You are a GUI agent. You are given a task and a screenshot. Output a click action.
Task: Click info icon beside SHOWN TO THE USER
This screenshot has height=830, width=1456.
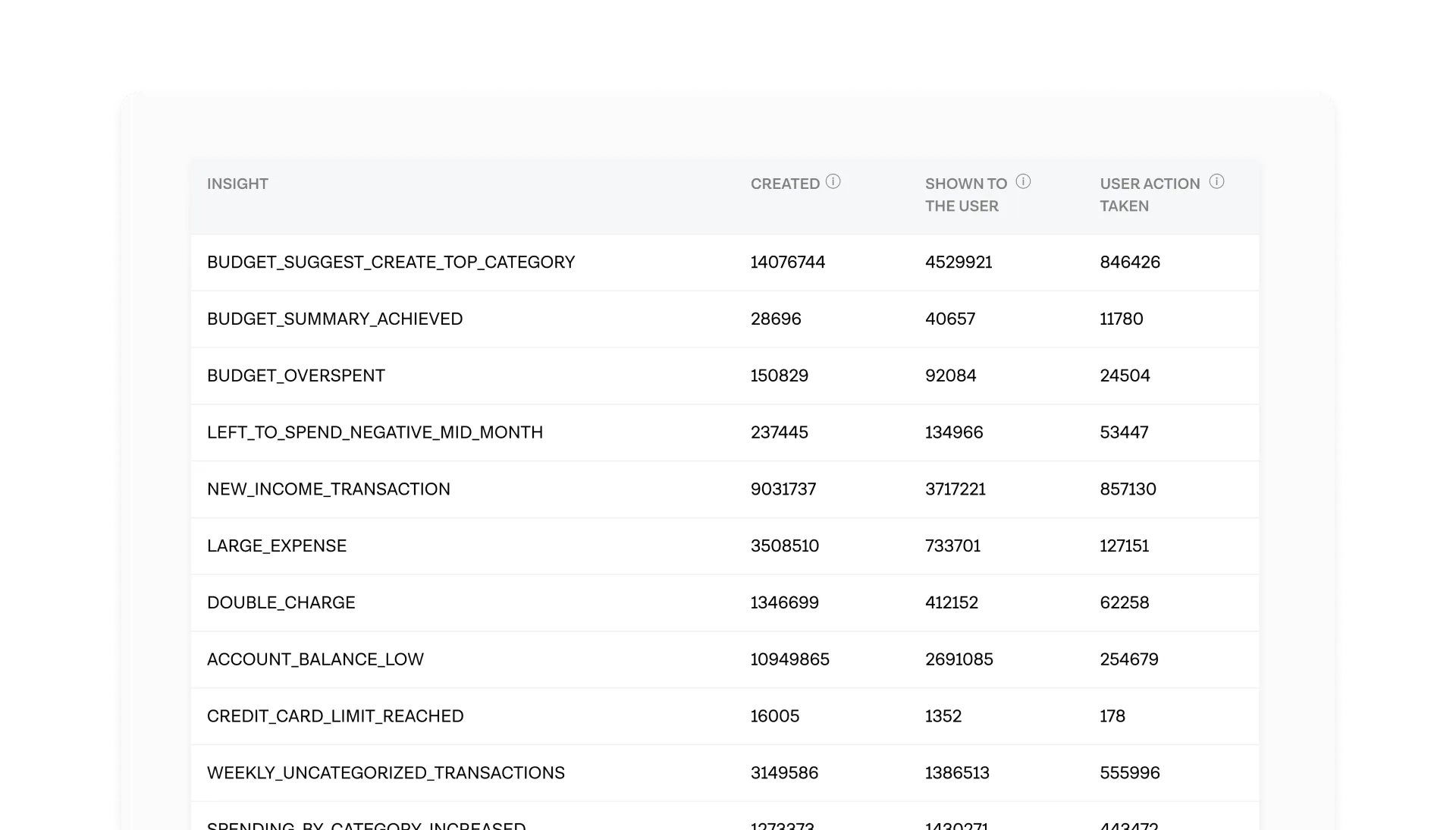click(x=1023, y=182)
